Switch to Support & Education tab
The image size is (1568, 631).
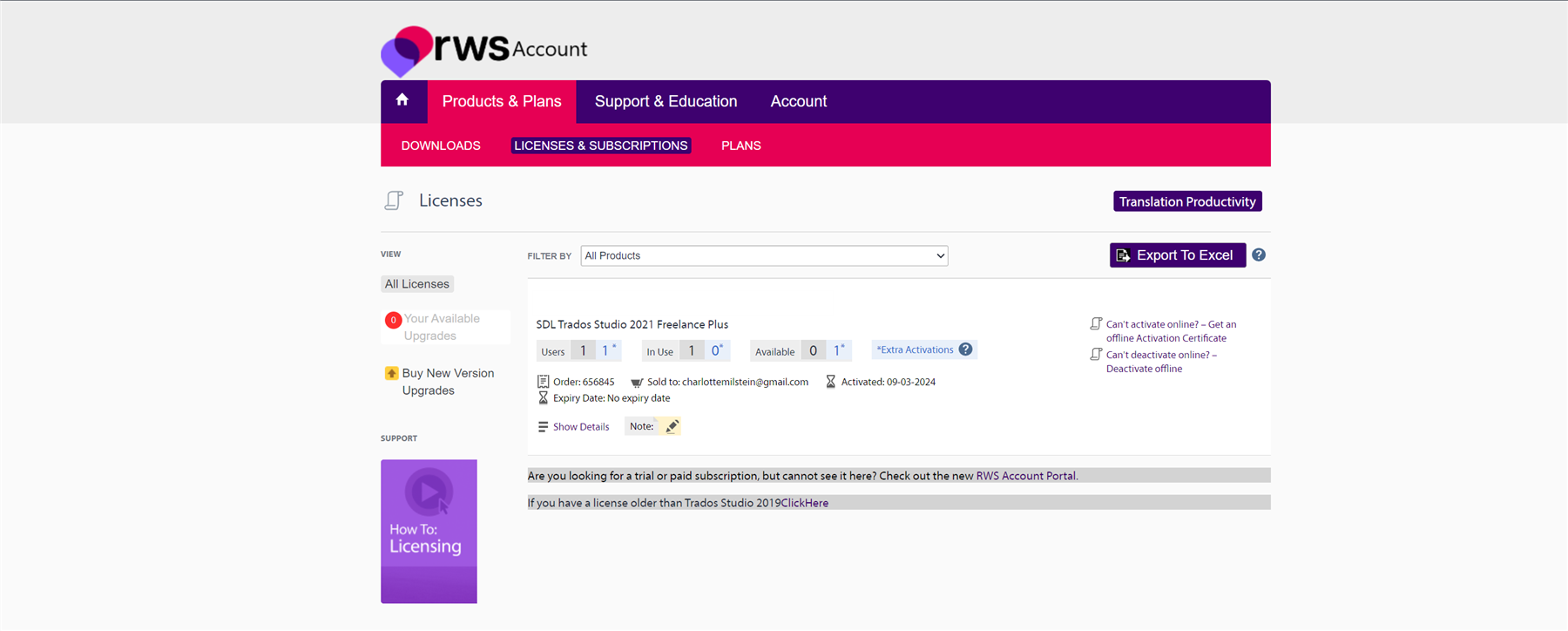pyautogui.click(x=666, y=101)
